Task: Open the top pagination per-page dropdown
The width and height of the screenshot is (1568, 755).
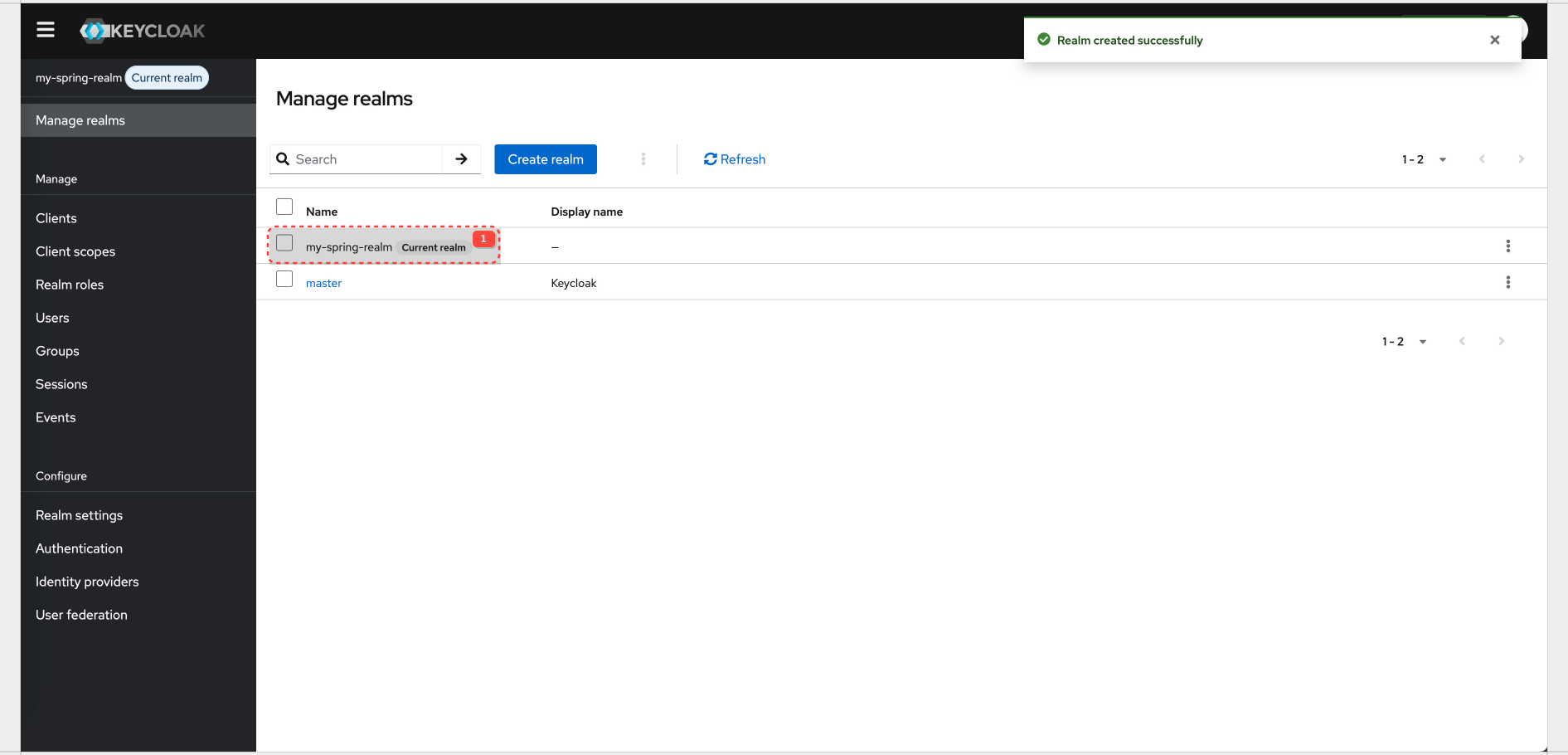Action: click(1443, 158)
